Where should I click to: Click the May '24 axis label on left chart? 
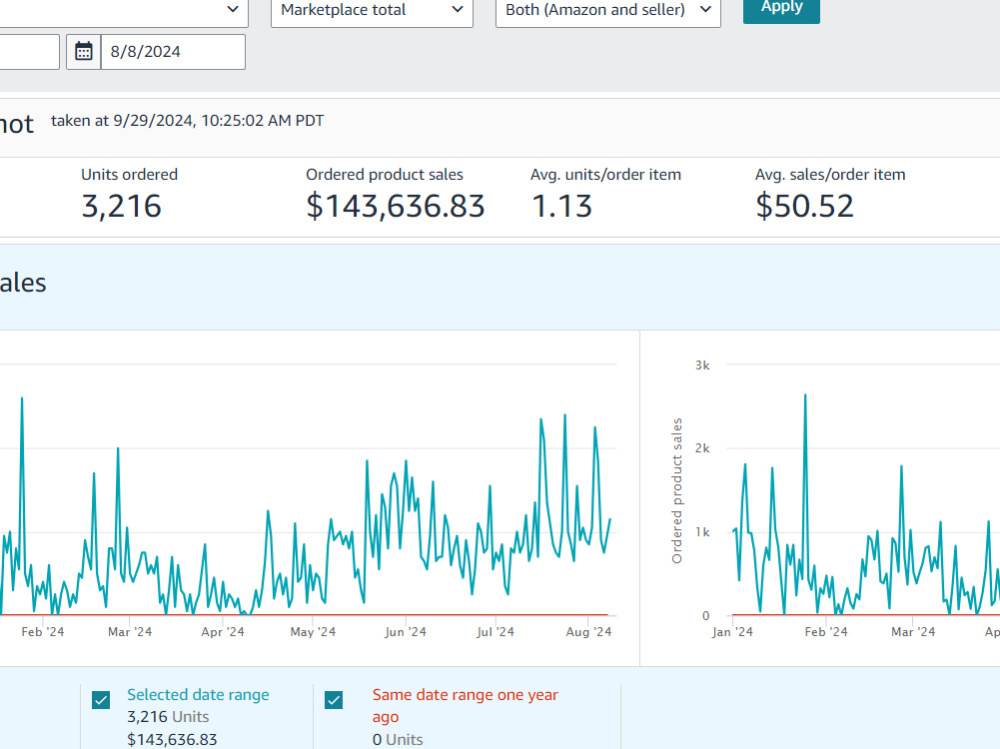coord(312,632)
